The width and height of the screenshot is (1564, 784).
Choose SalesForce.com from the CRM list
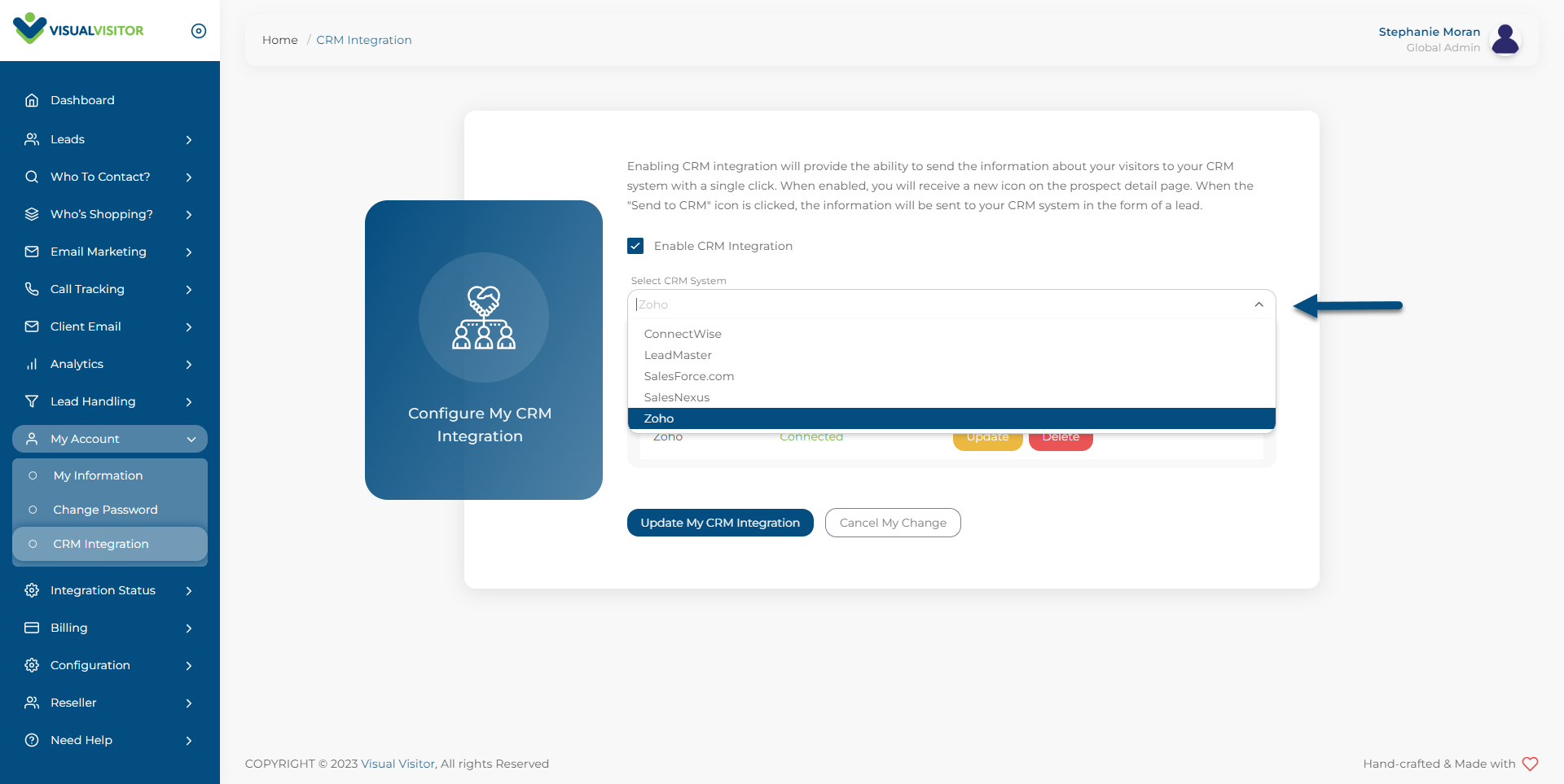coord(951,376)
